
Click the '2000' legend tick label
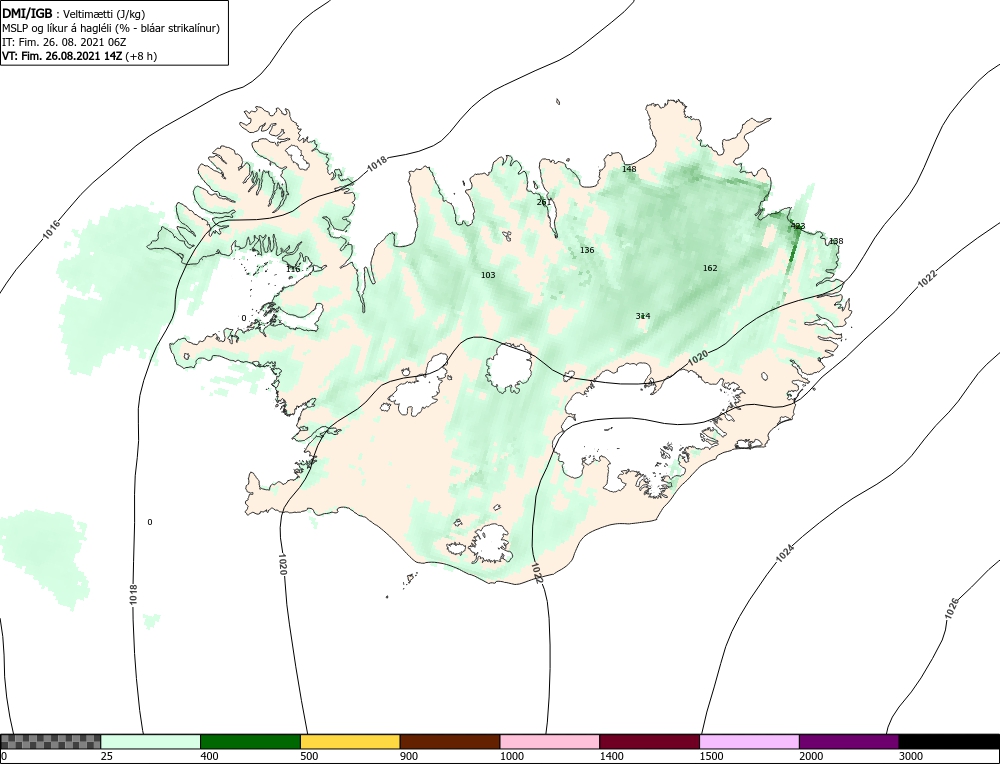click(x=811, y=756)
